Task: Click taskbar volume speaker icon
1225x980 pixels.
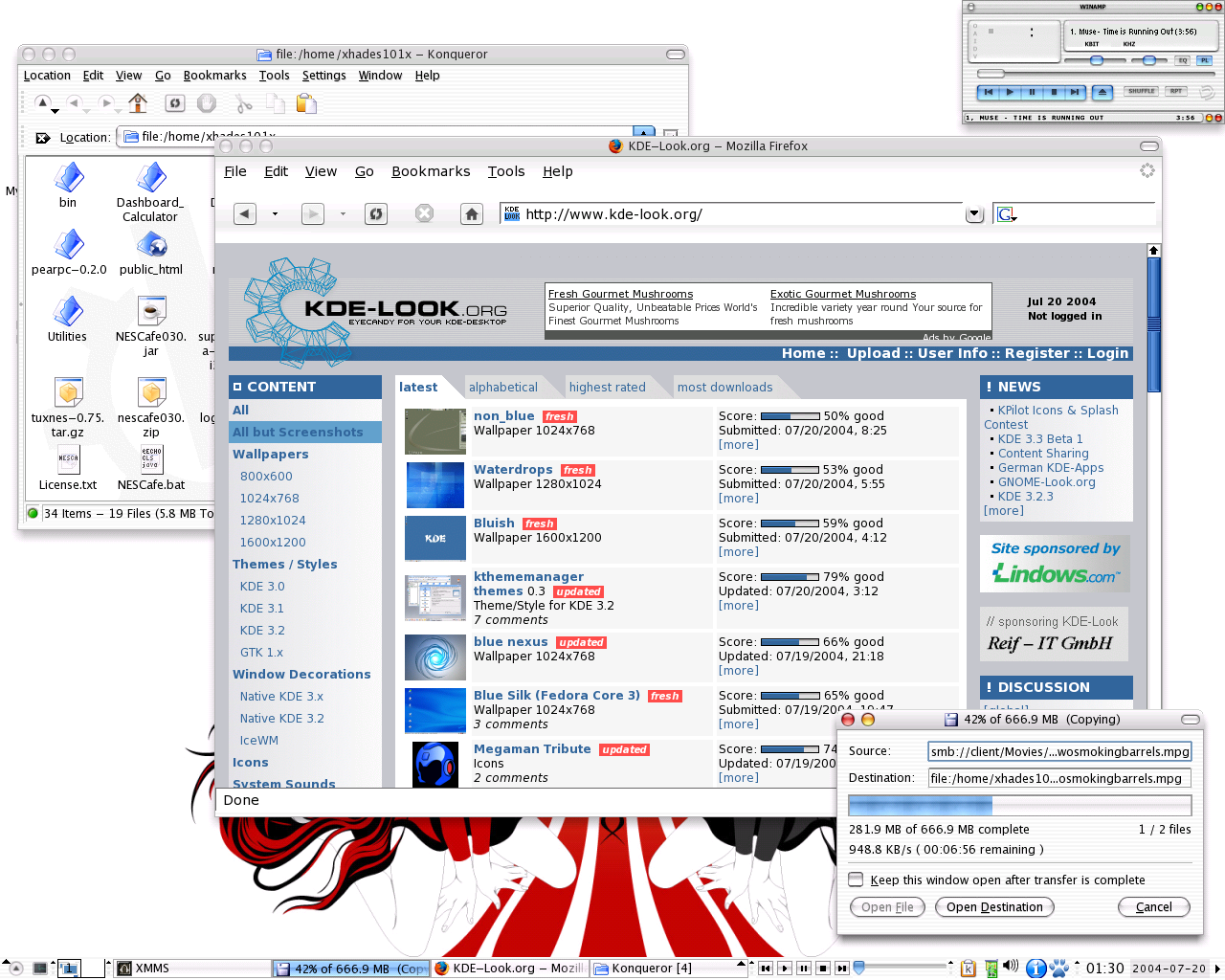Action: pyautogui.click(x=1011, y=968)
